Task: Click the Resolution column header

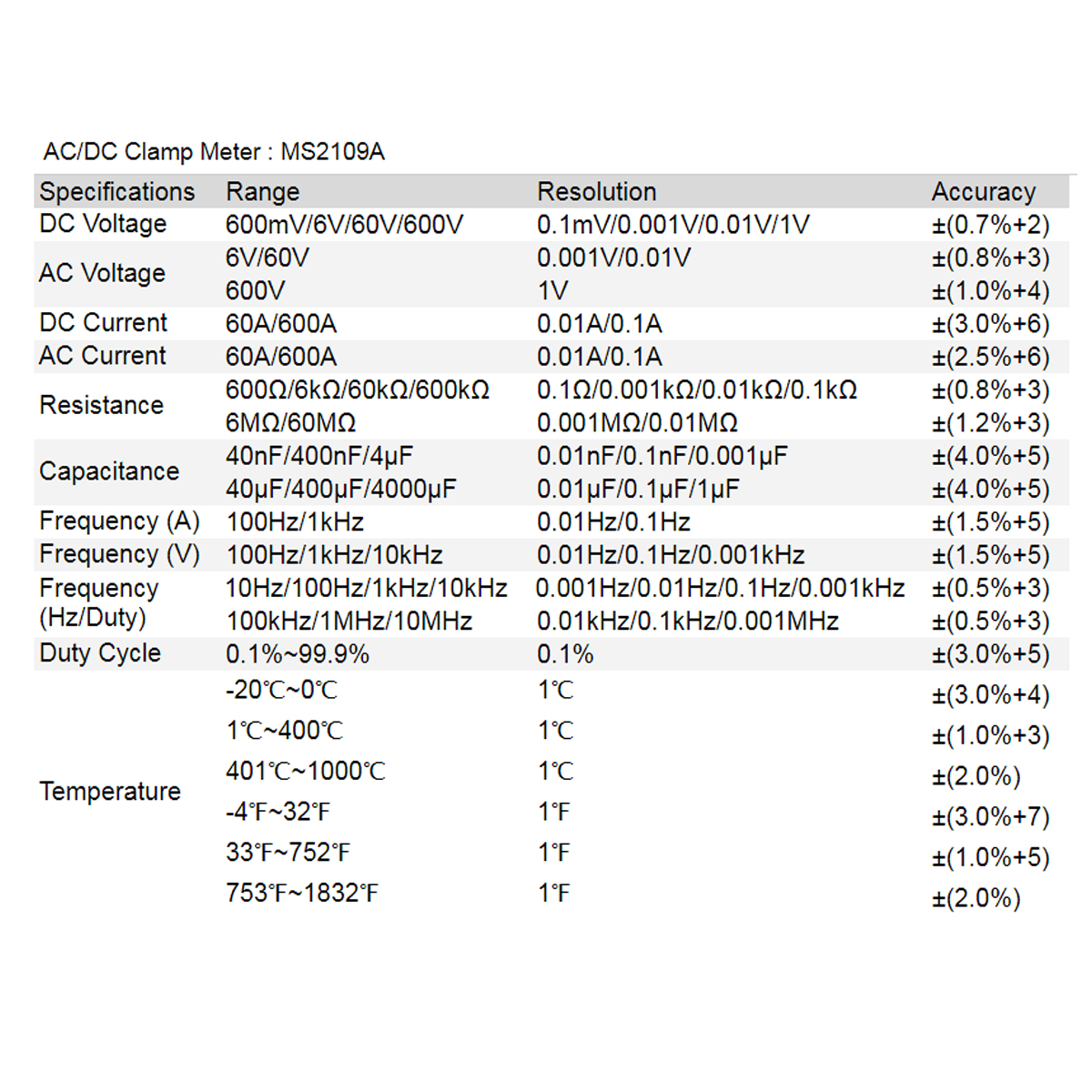Action: [596, 191]
